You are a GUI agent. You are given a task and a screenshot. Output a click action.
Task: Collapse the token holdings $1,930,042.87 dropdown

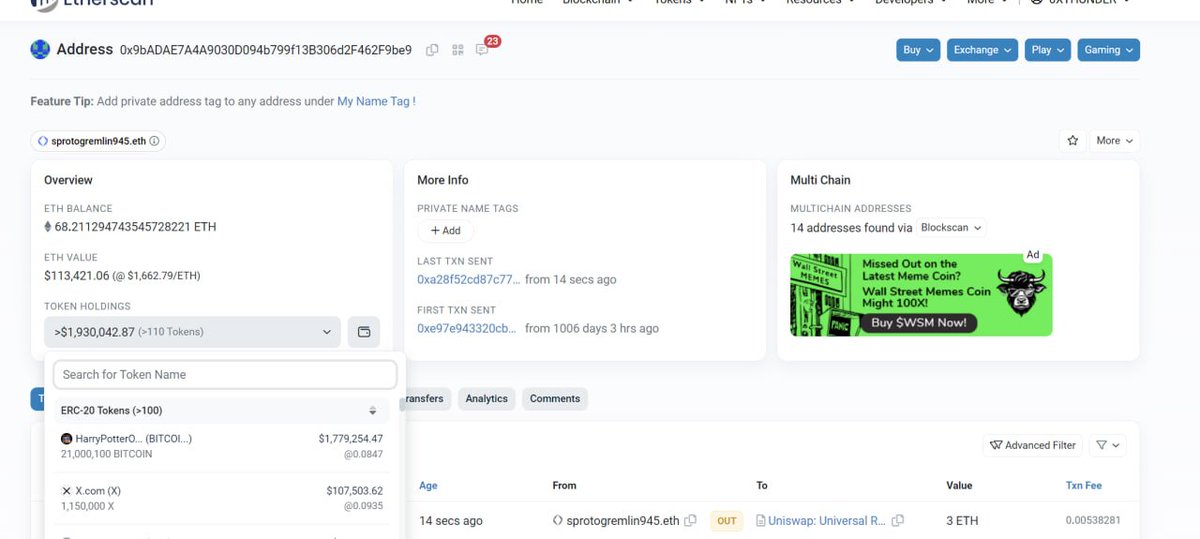tap(192, 331)
